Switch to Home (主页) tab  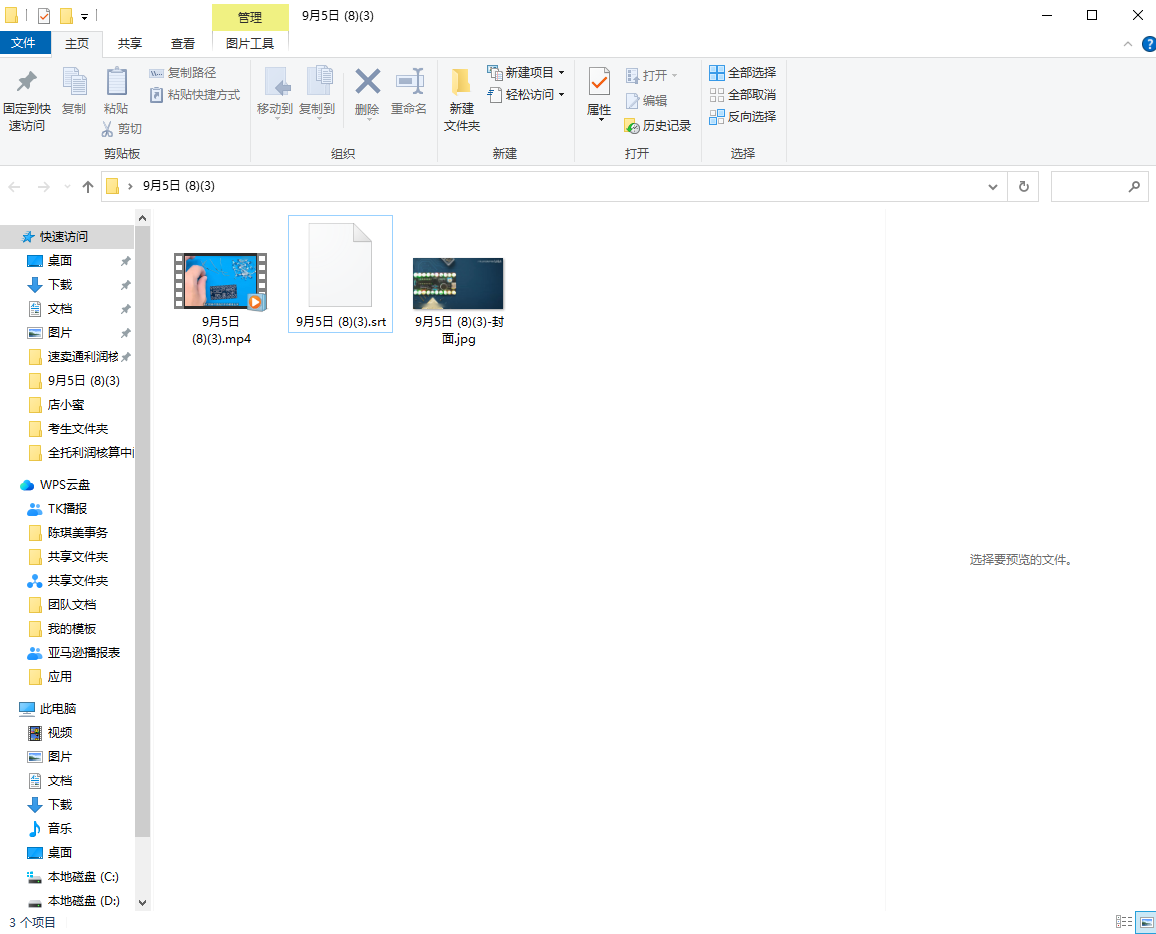tap(77, 43)
